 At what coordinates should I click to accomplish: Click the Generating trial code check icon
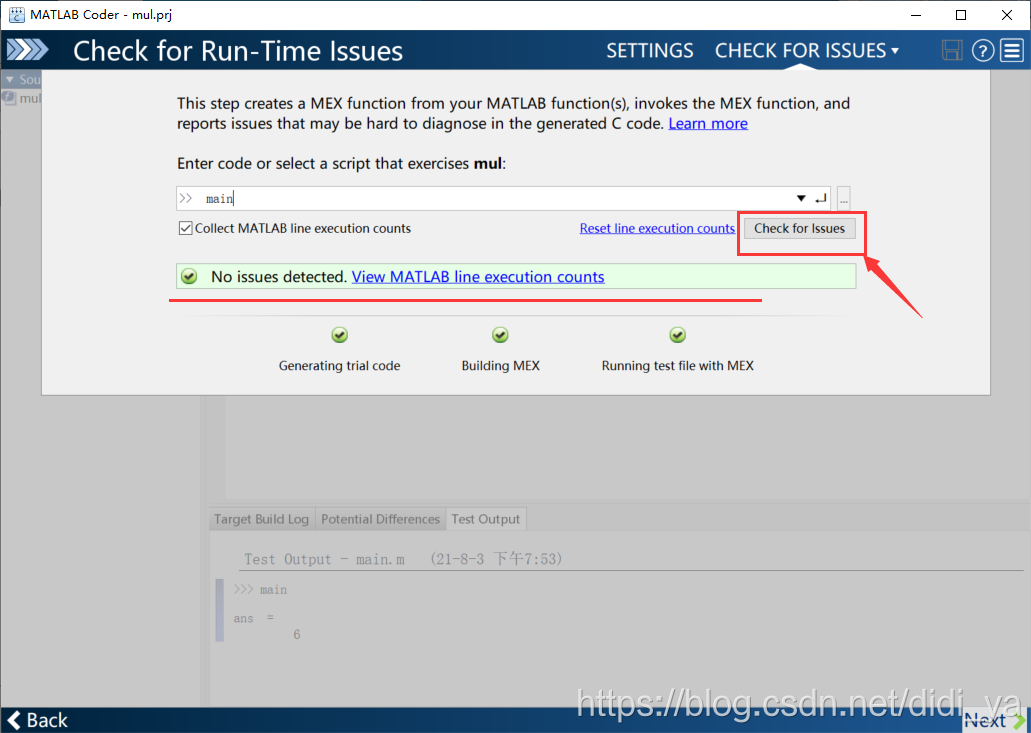339,335
